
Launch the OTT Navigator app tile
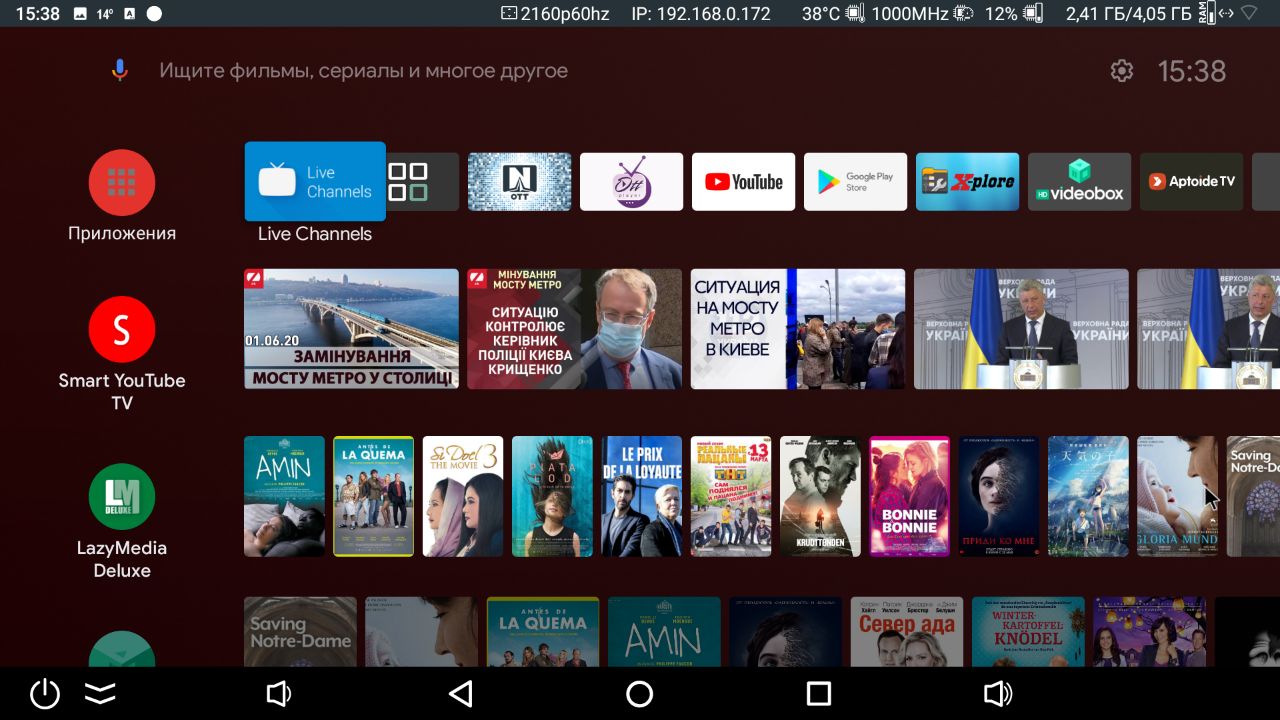520,182
